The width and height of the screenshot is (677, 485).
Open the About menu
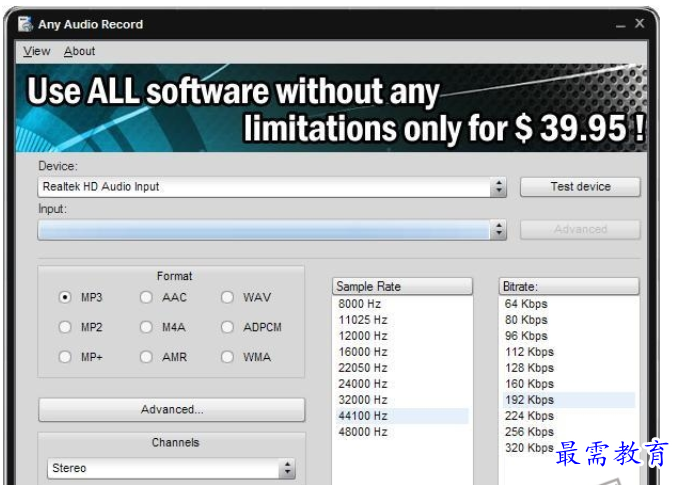pyautogui.click(x=79, y=51)
